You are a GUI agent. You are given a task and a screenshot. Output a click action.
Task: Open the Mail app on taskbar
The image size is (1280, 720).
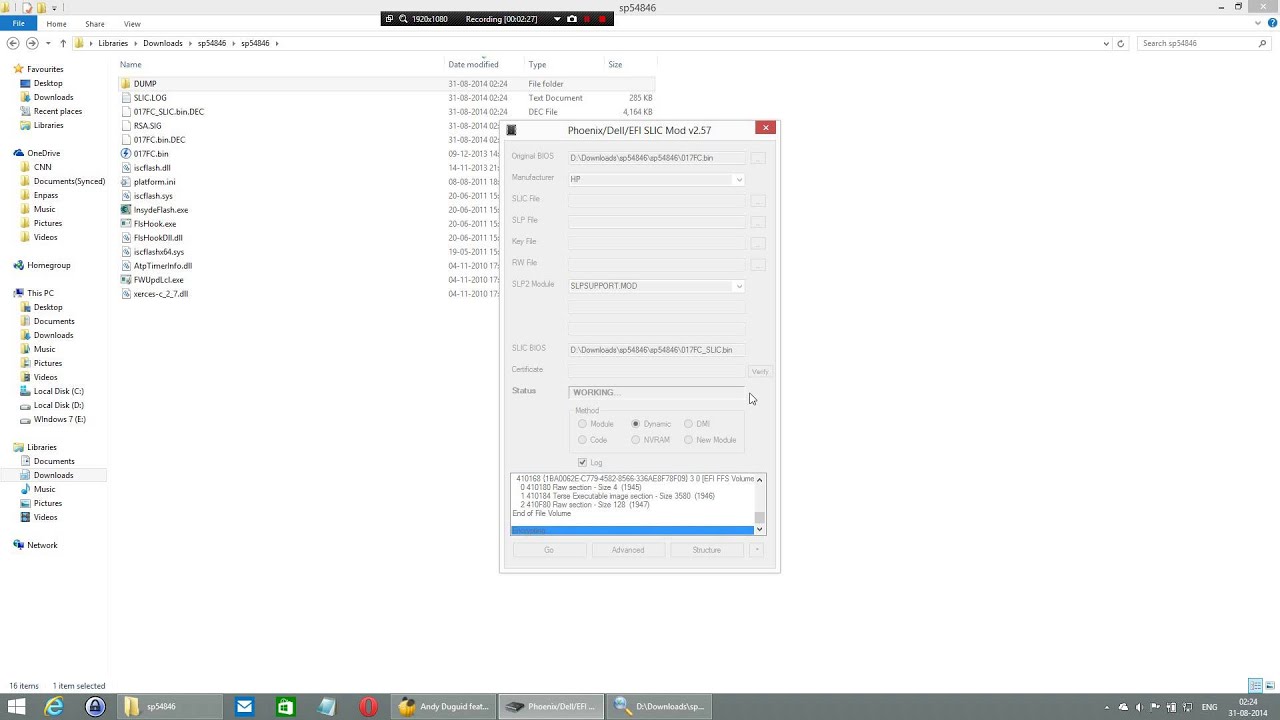click(x=245, y=706)
